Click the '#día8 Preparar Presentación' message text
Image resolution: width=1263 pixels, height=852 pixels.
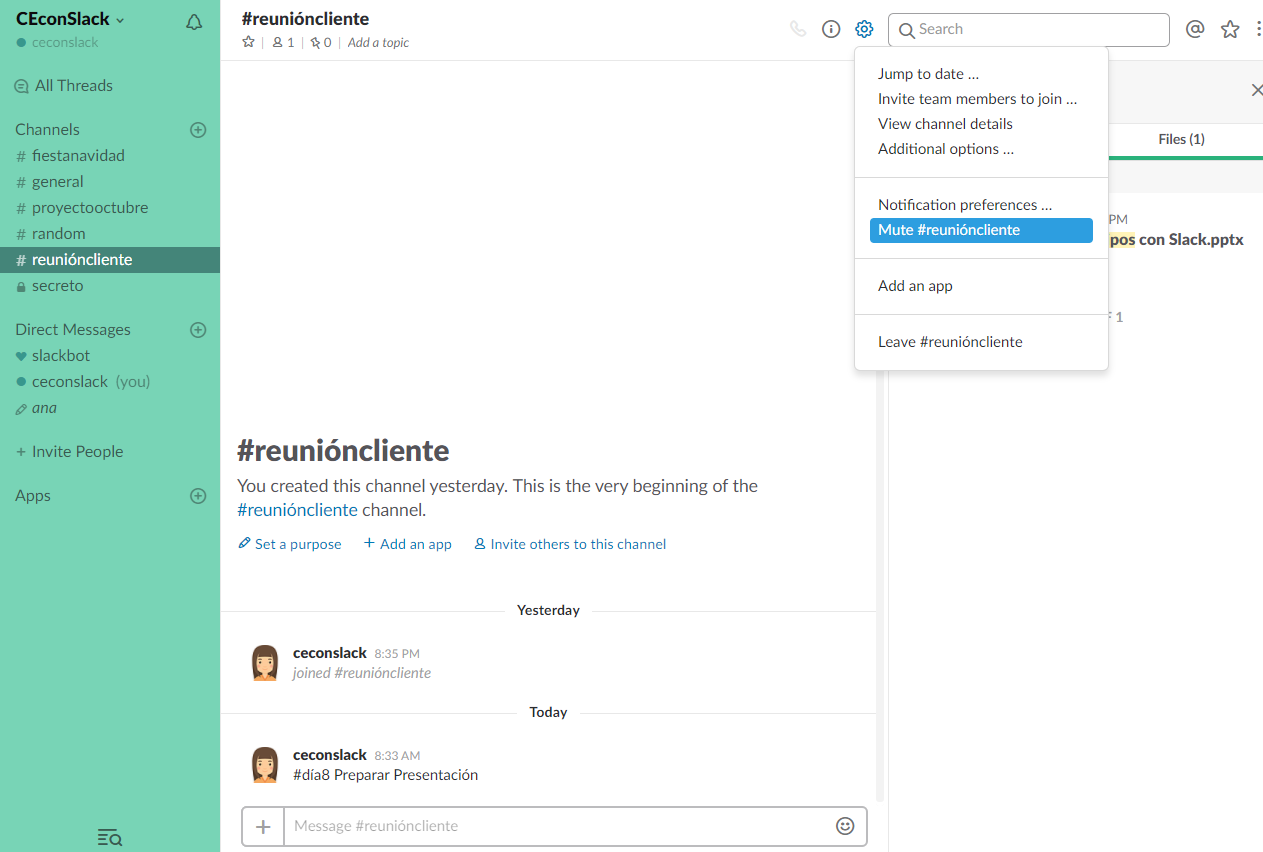tap(385, 775)
